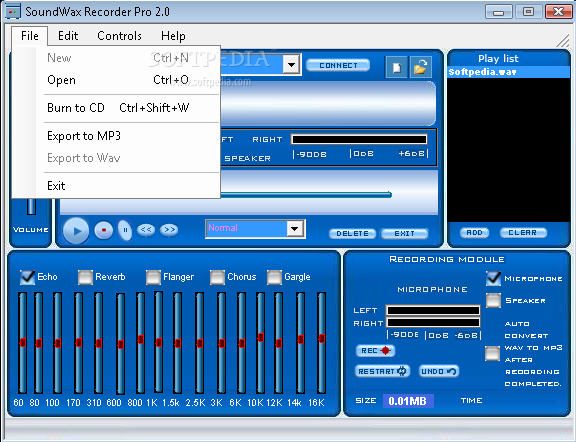Click the 310 Hz equalizer slider
This screenshot has width=576, height=442.
tap(98, 343)
